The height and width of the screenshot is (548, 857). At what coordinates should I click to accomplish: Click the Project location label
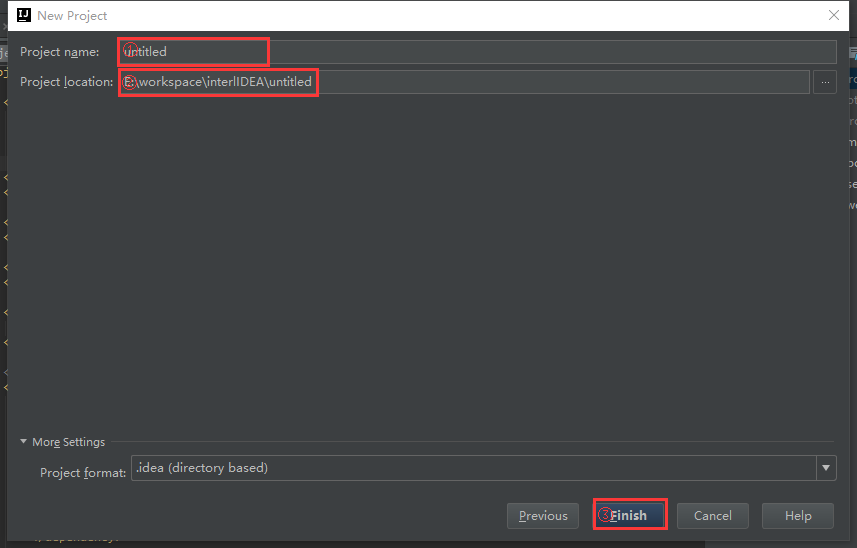pos(67,82)
